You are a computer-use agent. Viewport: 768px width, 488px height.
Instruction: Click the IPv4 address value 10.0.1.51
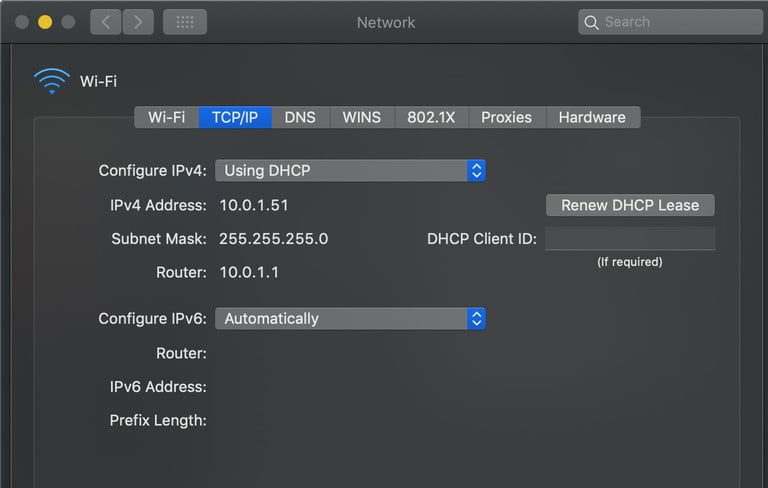tap(254, 205)
